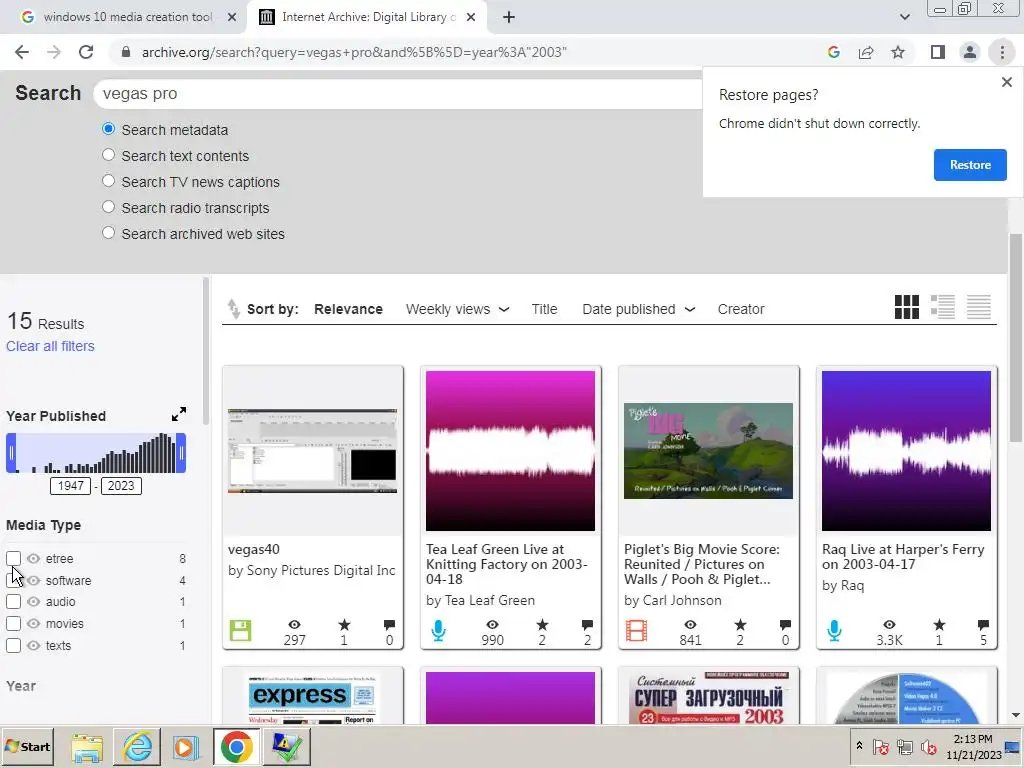Viewport: 1024px width, 768px height.
Task: Toggle the eye icon next to movies
Action: 33,624
